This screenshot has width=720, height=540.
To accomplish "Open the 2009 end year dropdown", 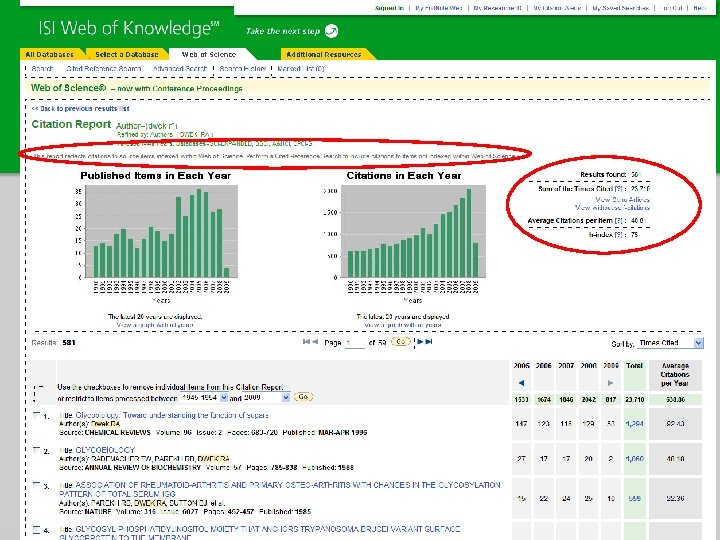I will (x=266, y=398).
